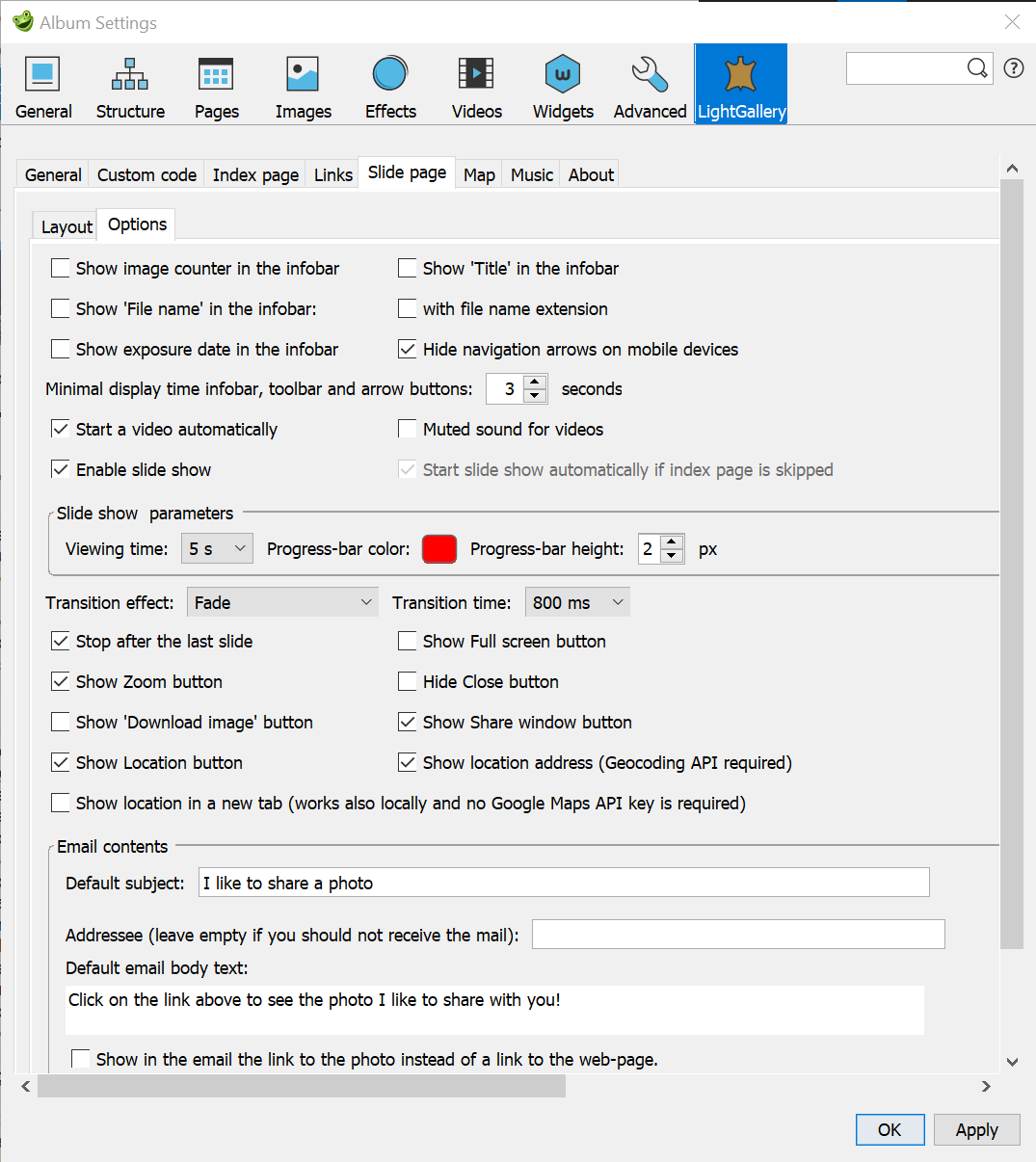Change the Progress-bar color swatch

point(438,548)
